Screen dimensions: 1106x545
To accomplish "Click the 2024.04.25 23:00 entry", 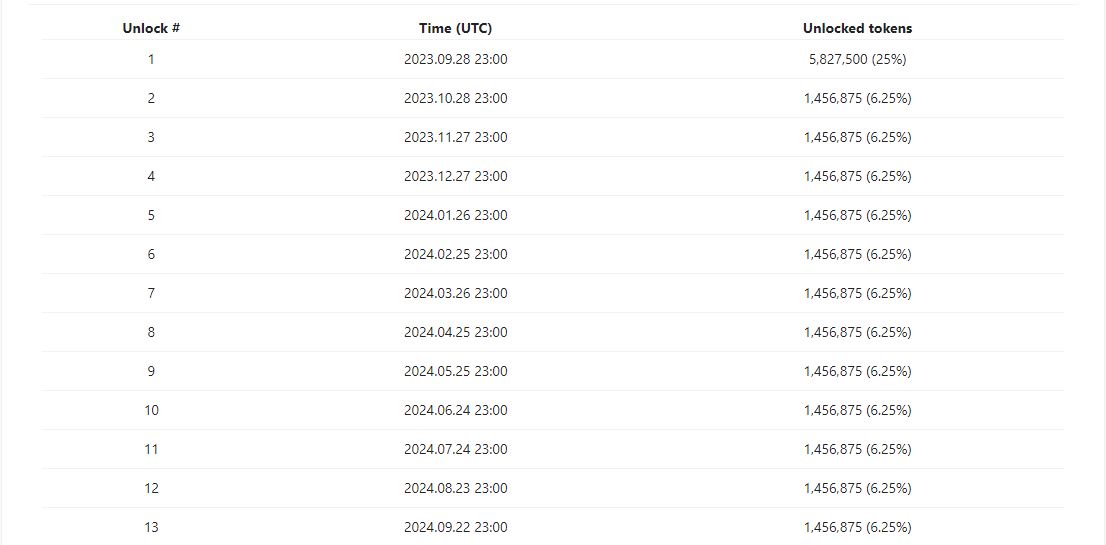I will pos(456,332).
